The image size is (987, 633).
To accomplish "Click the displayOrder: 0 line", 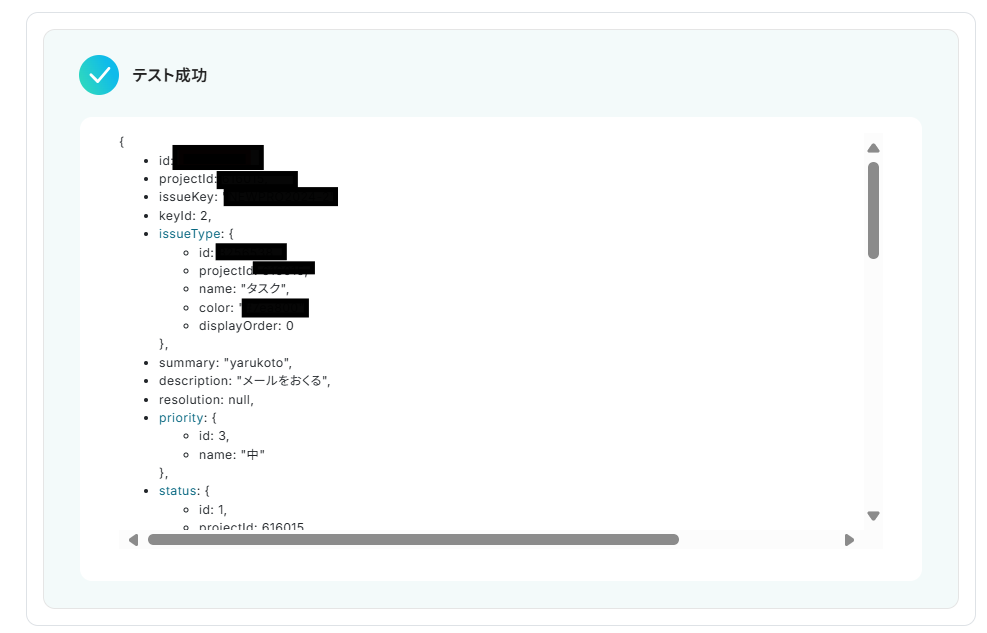I will [x=246, y=326].
